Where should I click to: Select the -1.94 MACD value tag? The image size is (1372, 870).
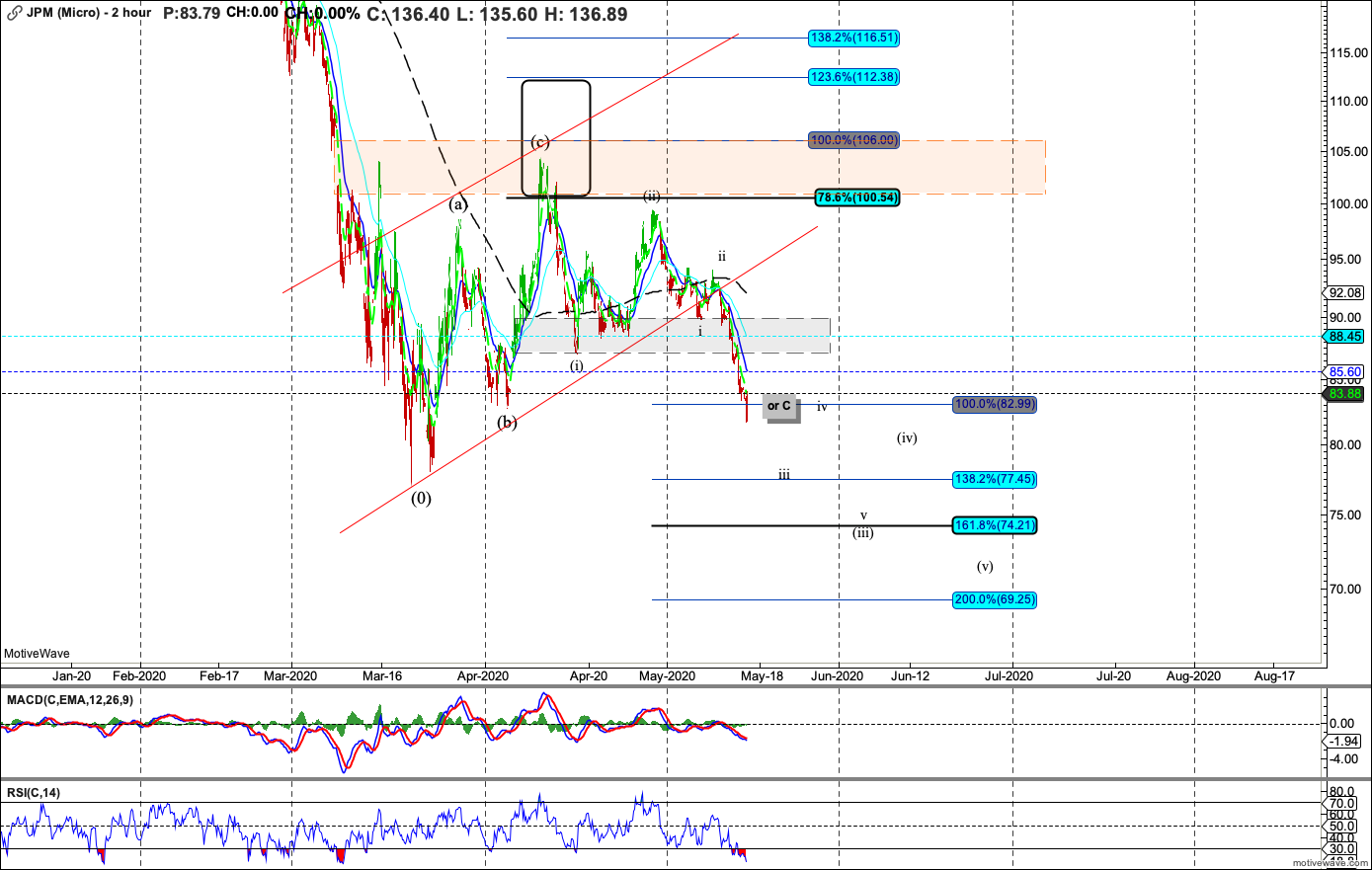pos(1345,741)
